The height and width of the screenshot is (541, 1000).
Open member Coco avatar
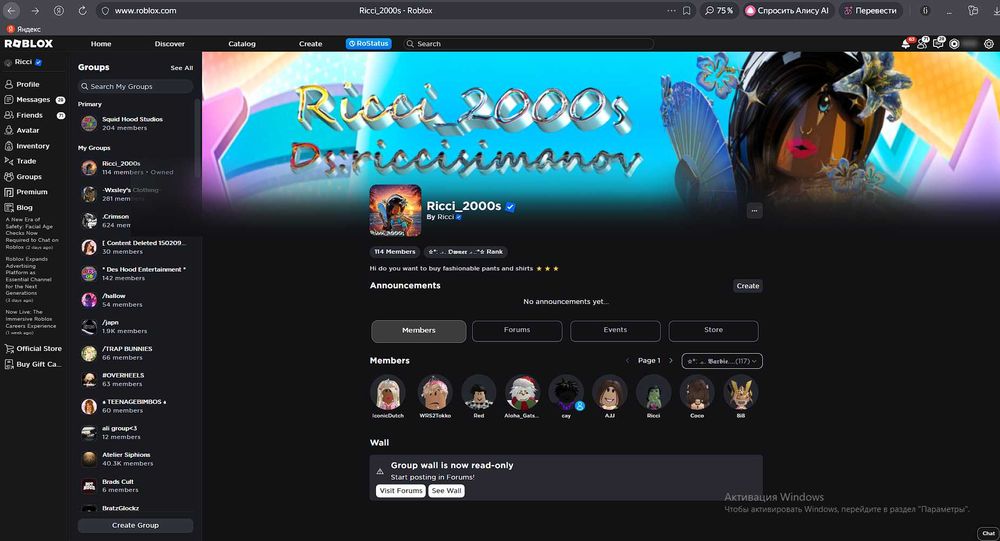click(x=697, y=392)
